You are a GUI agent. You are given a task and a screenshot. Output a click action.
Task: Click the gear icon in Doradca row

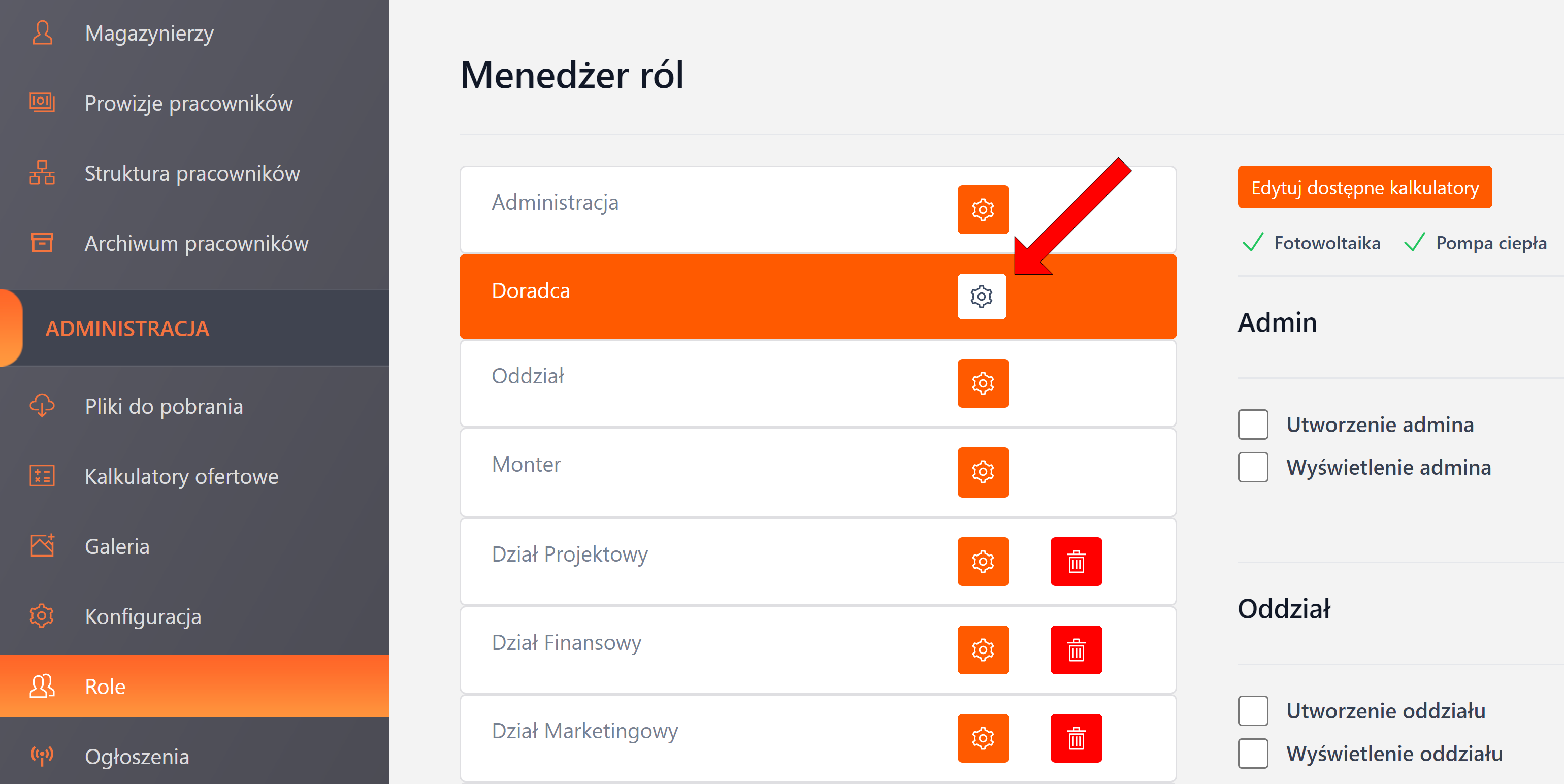[981, 297]
